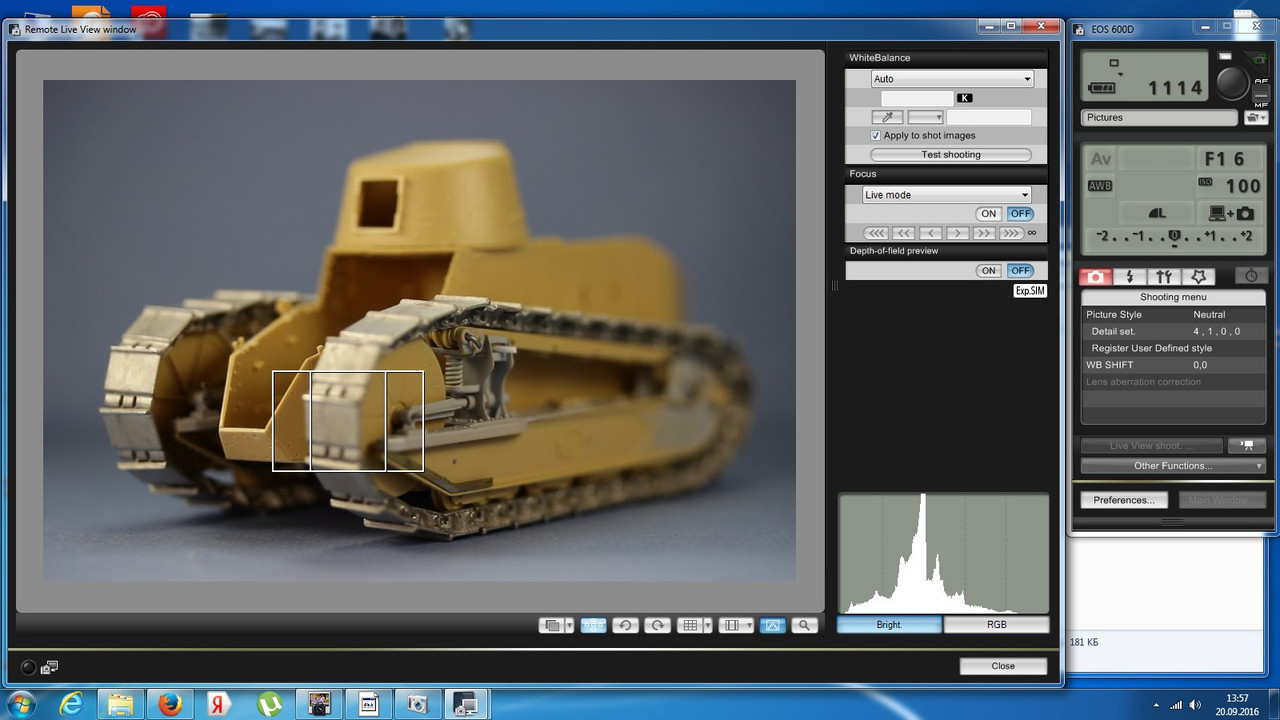Toggle the histogram display icon
Screen dimensions: 1280x720
click(771, 625)
